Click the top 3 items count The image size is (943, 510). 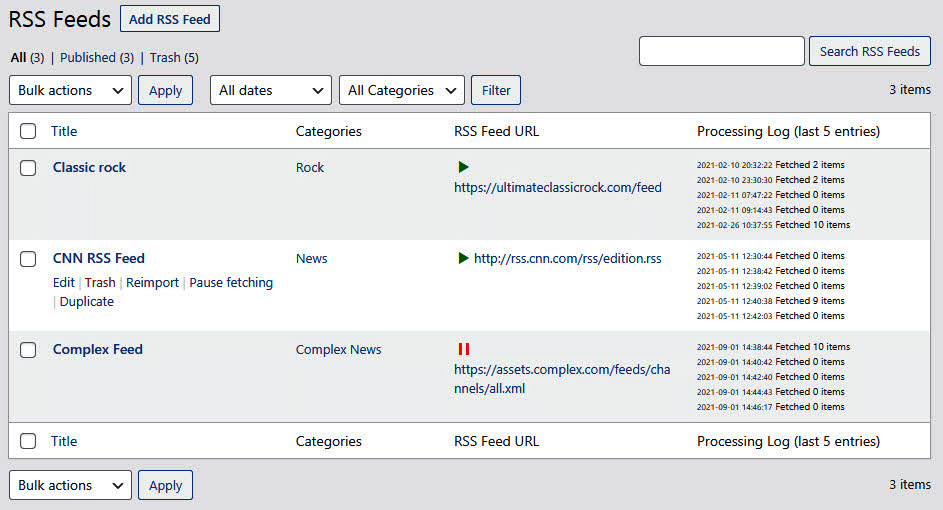[x=910, y=90]
